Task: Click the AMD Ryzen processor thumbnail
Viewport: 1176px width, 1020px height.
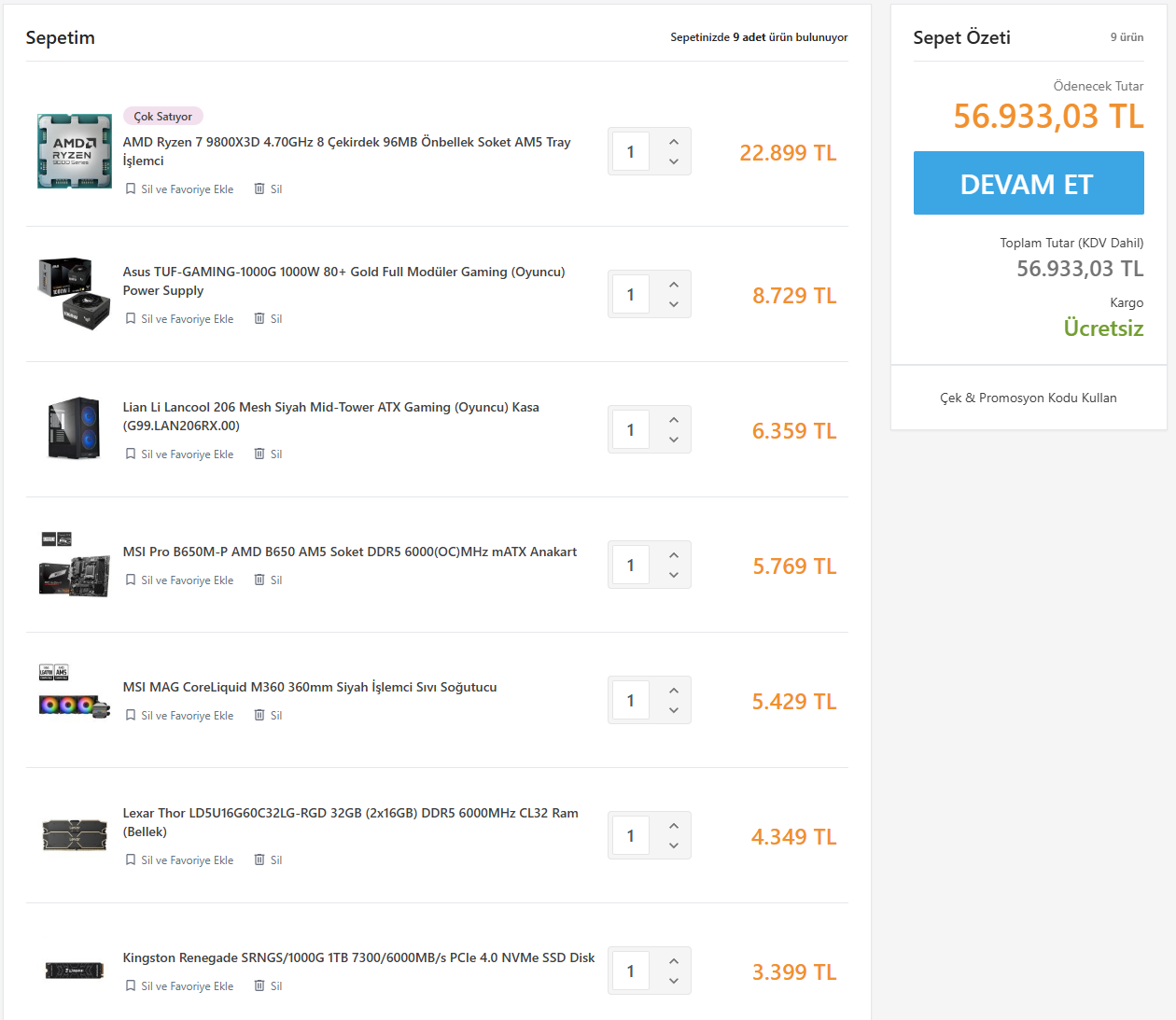Action: pyautogui.click(x=75, y=151)
